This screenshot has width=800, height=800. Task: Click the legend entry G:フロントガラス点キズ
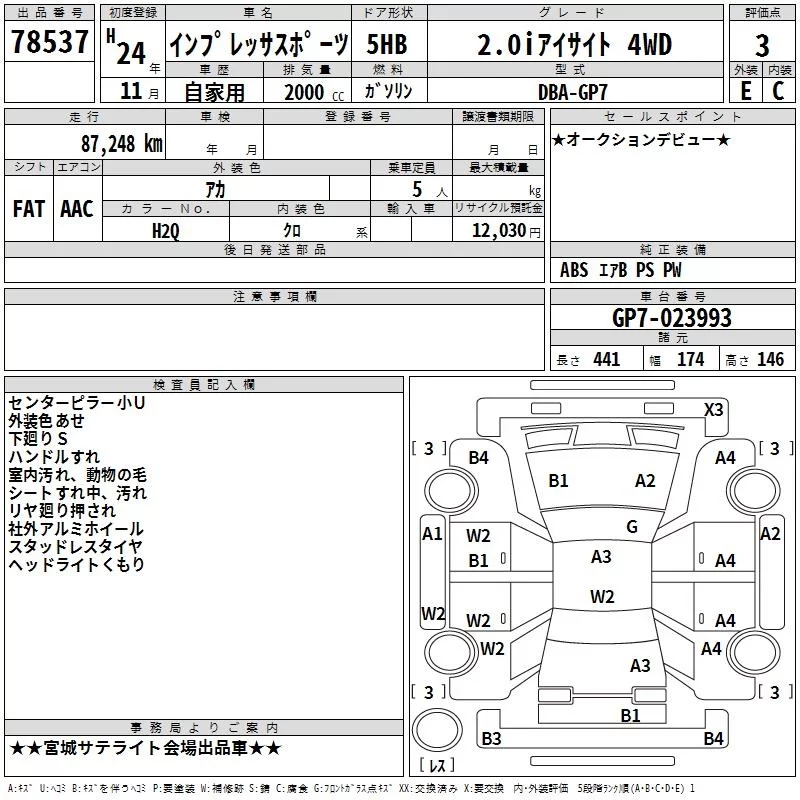coord(353,788)
